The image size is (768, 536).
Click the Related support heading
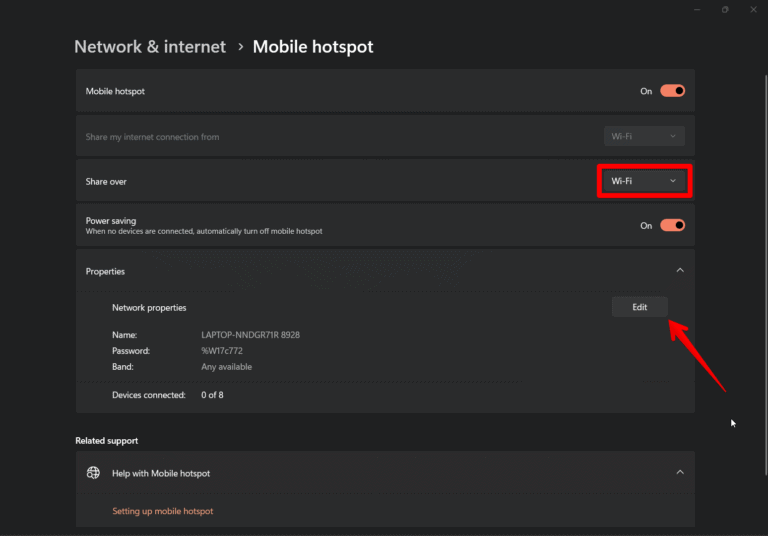[x=106, y=440]
